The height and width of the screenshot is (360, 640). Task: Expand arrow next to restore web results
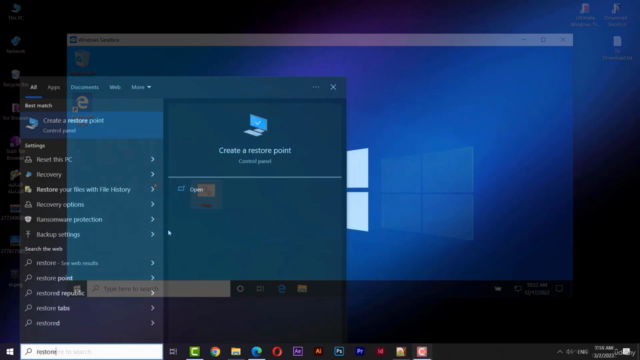click(153, 263)
